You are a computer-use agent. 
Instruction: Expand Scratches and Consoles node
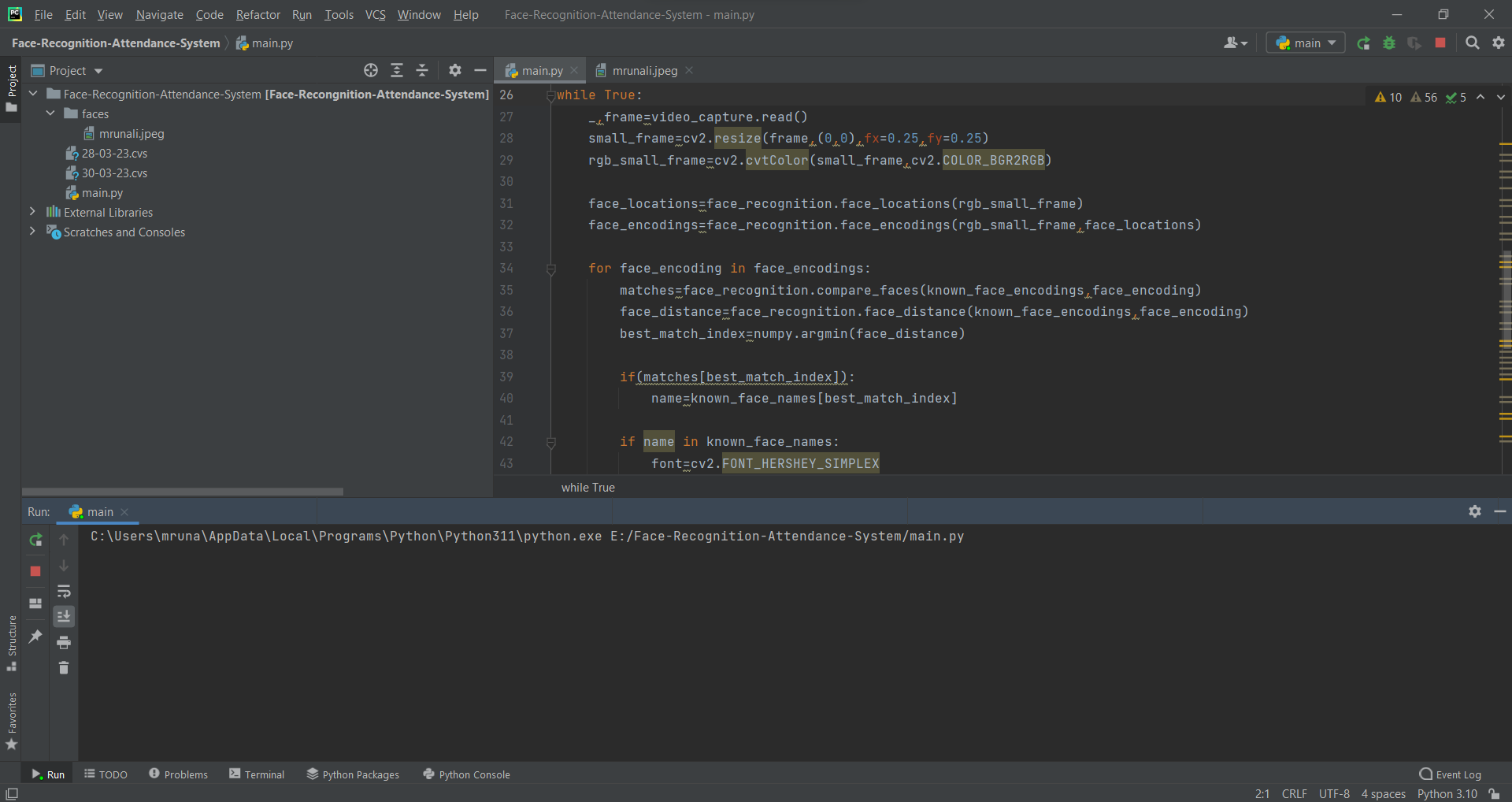pos(32,232)
